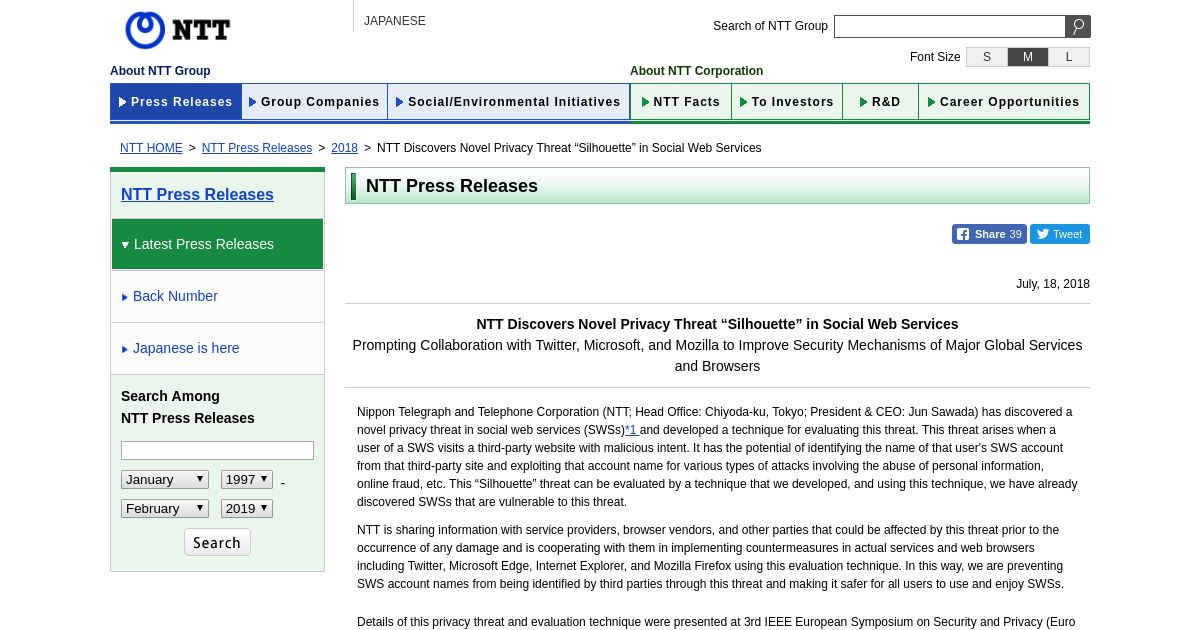1200x630 pixels.
Task: Set font size to medium (M)
Action: tap(1028, 57)
